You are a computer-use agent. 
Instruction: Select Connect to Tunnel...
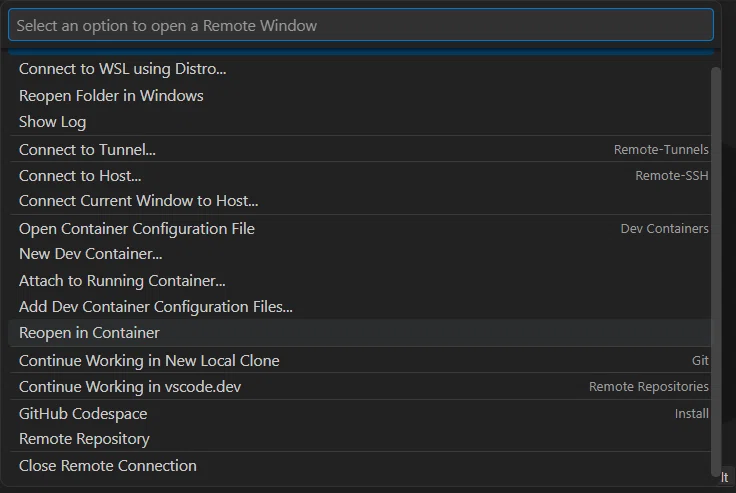click(x=360, y=149)
